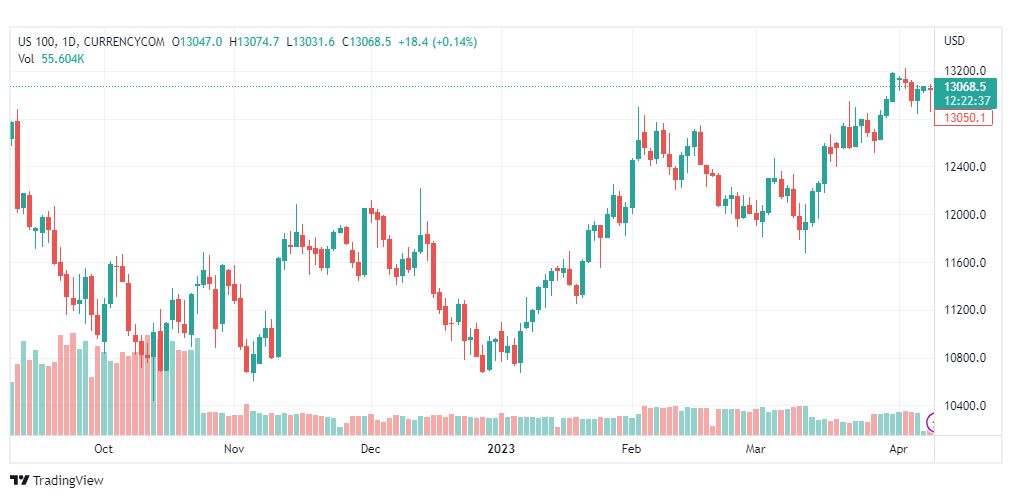Image resolution: width=1012 pixels, height=498 pixels.
Task: Click the 13200.0 price axis label
Action: click(964, 71)
